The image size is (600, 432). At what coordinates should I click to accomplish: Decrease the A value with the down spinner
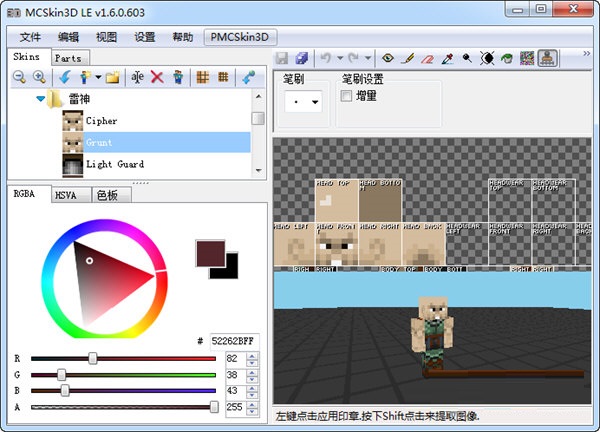coord(252,411)
